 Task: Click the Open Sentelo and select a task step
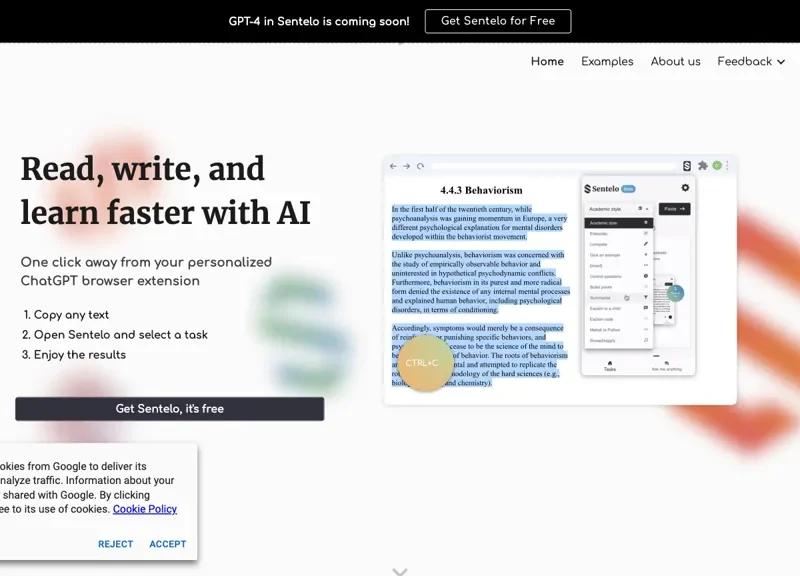(120, 335)
